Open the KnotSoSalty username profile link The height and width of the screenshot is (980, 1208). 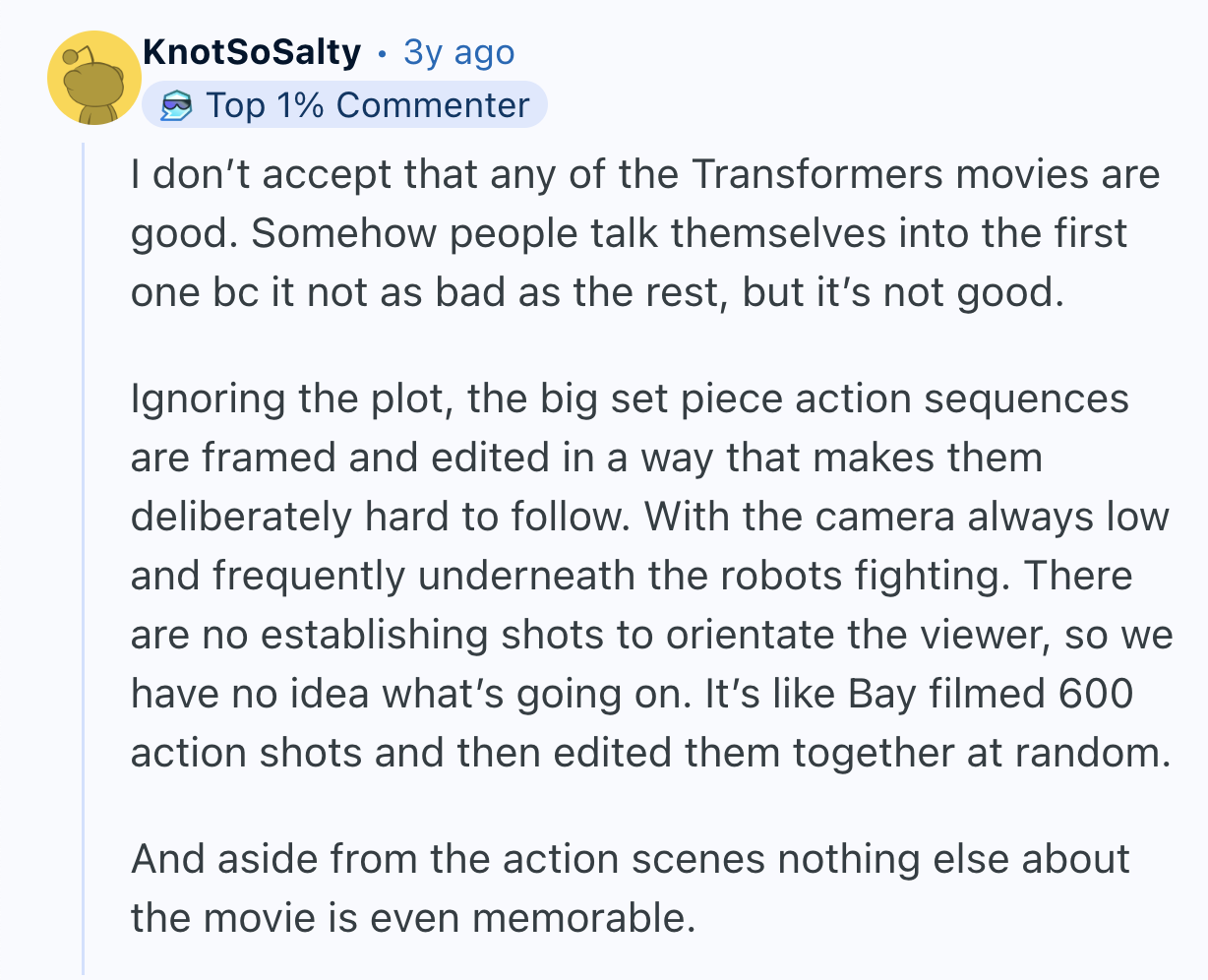(x=251, y=52)
